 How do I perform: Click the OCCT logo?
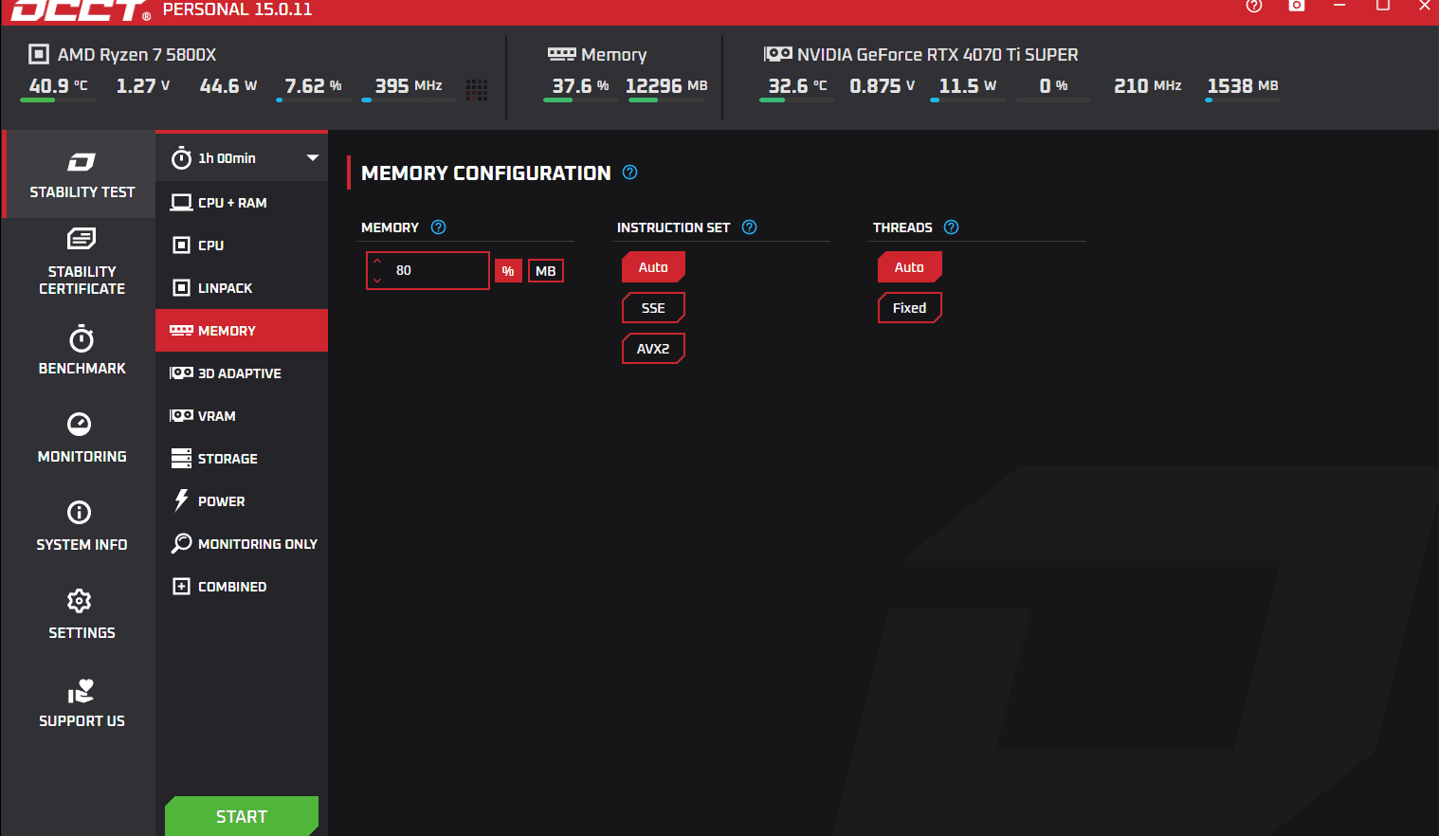[x=81, y=9]
